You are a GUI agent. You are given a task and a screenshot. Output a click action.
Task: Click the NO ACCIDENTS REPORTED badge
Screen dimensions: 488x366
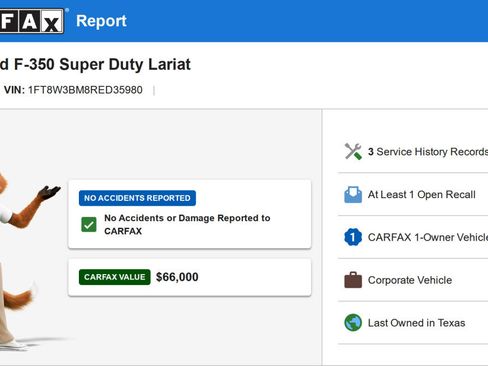[x=137, y=198]
